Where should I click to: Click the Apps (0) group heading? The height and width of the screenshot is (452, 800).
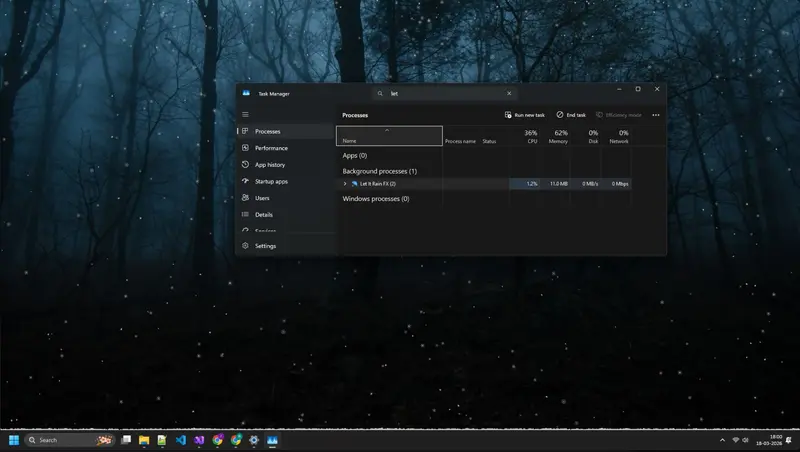coord(355,156)
